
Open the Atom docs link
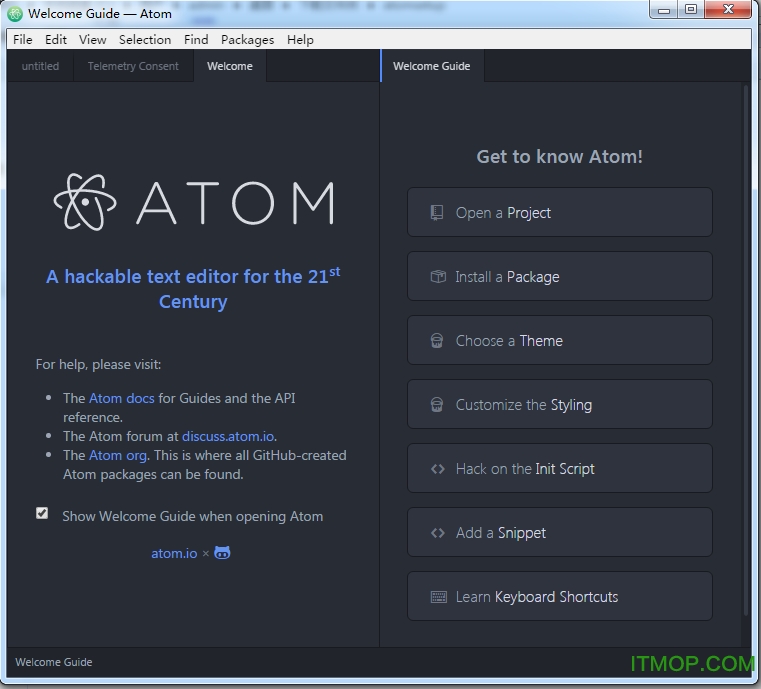click(121, 398)
